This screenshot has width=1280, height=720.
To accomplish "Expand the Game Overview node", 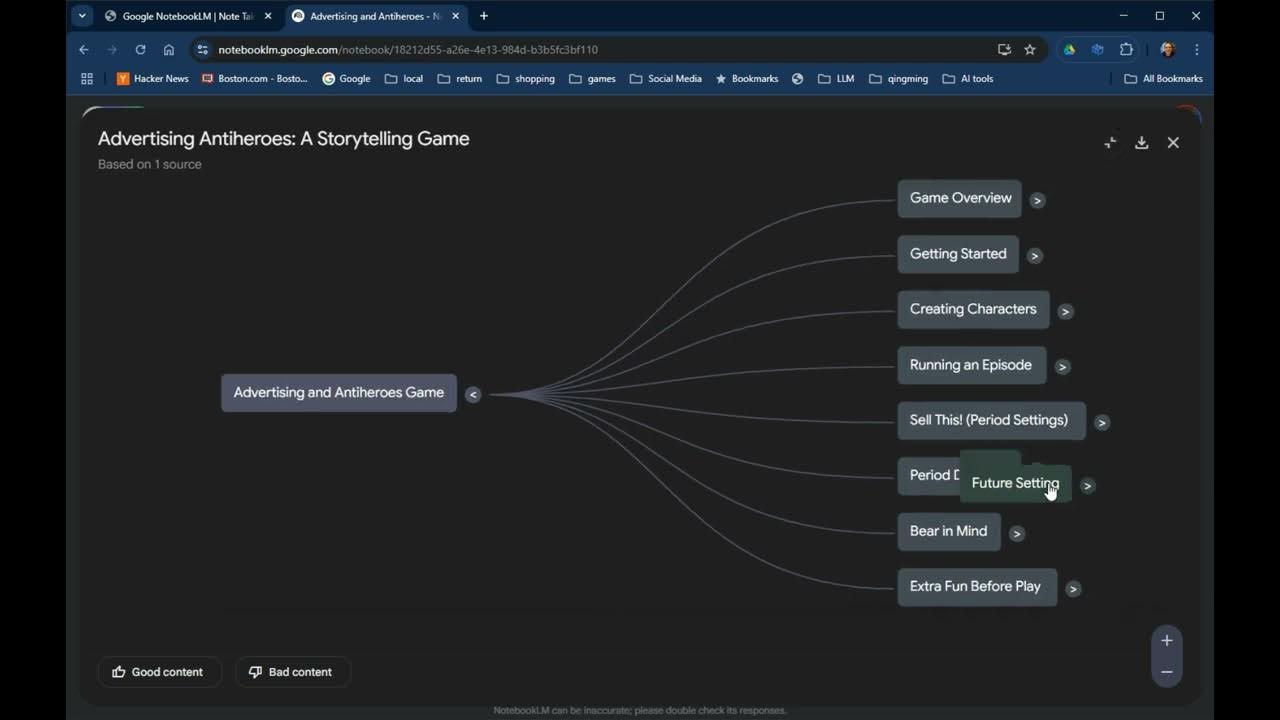I will point(1037,200).
